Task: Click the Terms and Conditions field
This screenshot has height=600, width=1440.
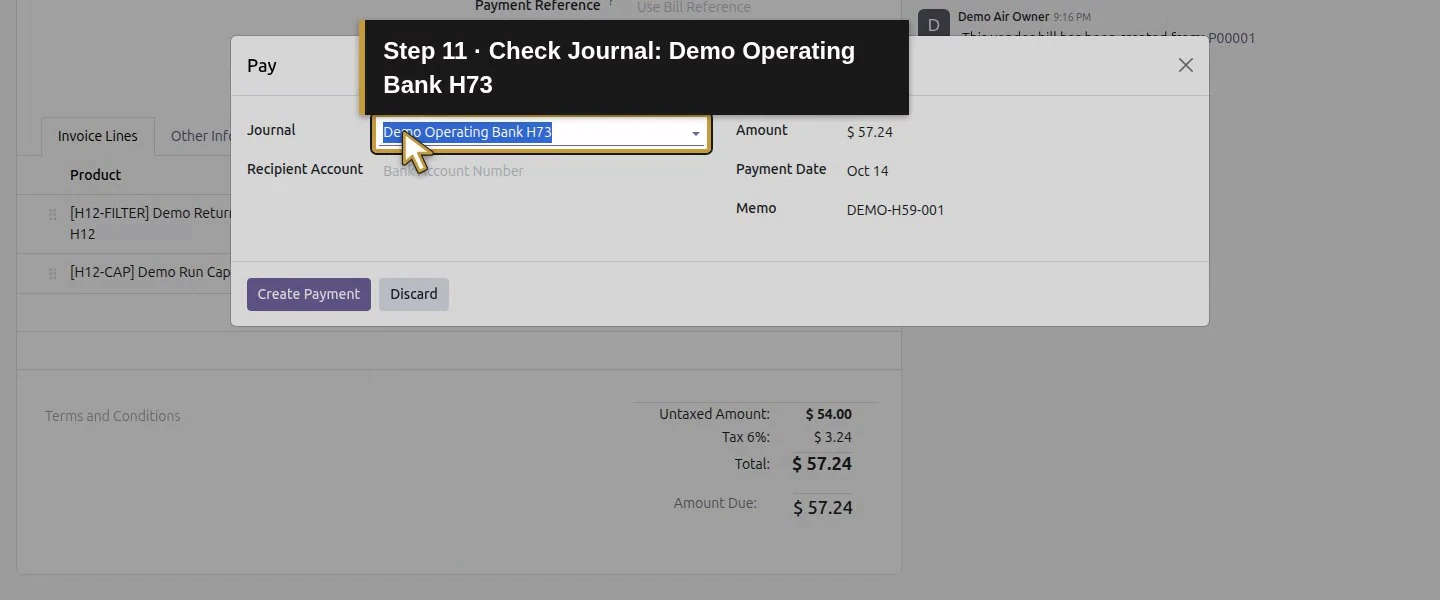Action: (x=113, y=416)
